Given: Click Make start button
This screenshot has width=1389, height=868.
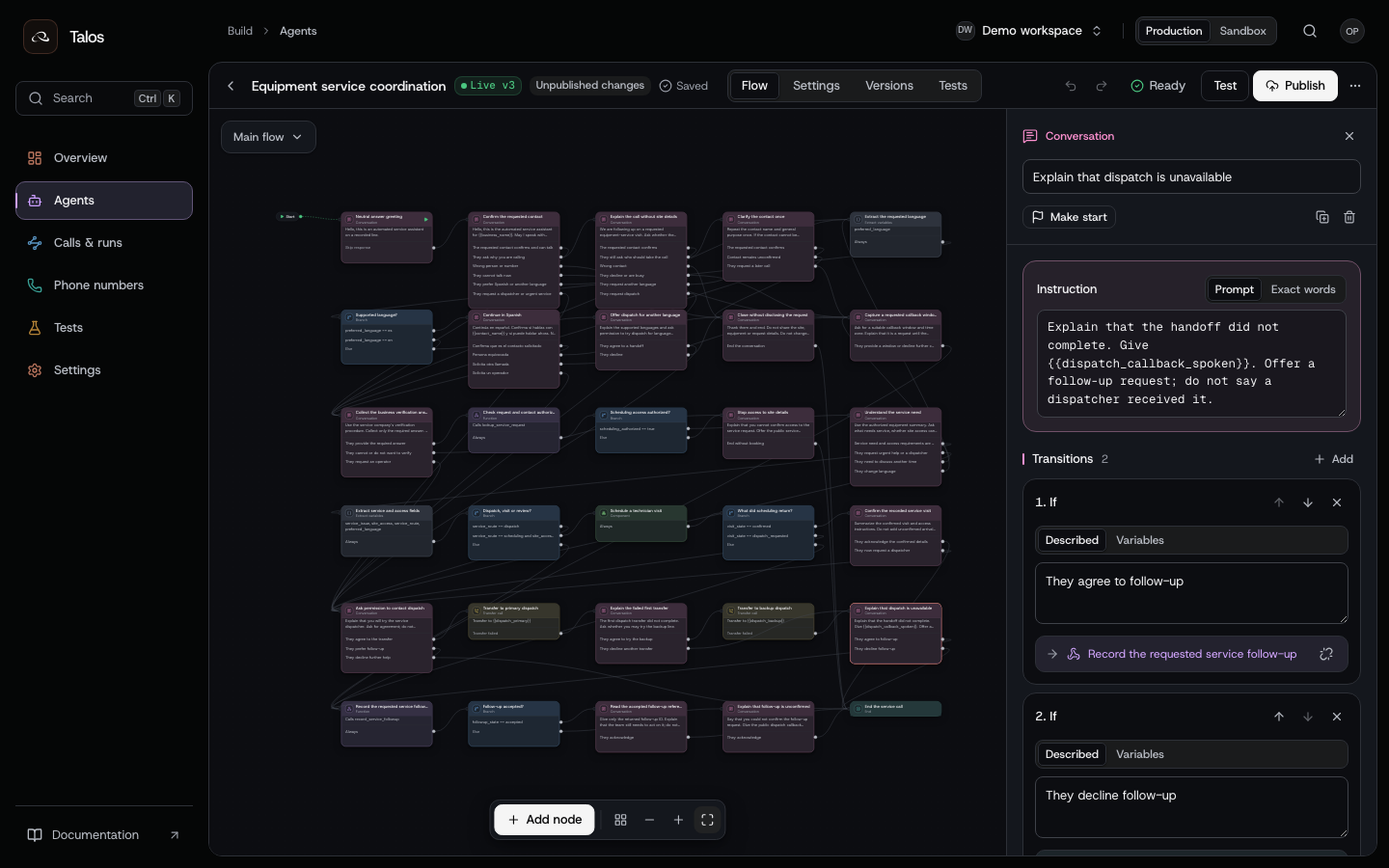Looking at the screenshot, I should tap(1069, 217).
